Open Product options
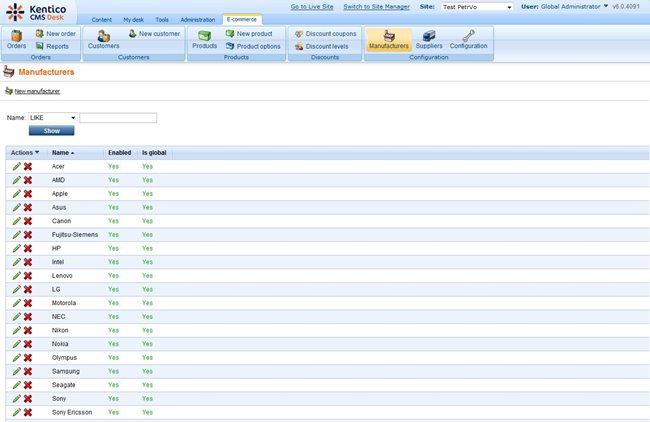Viewport: 650px width, 422px height. [253, 46]
